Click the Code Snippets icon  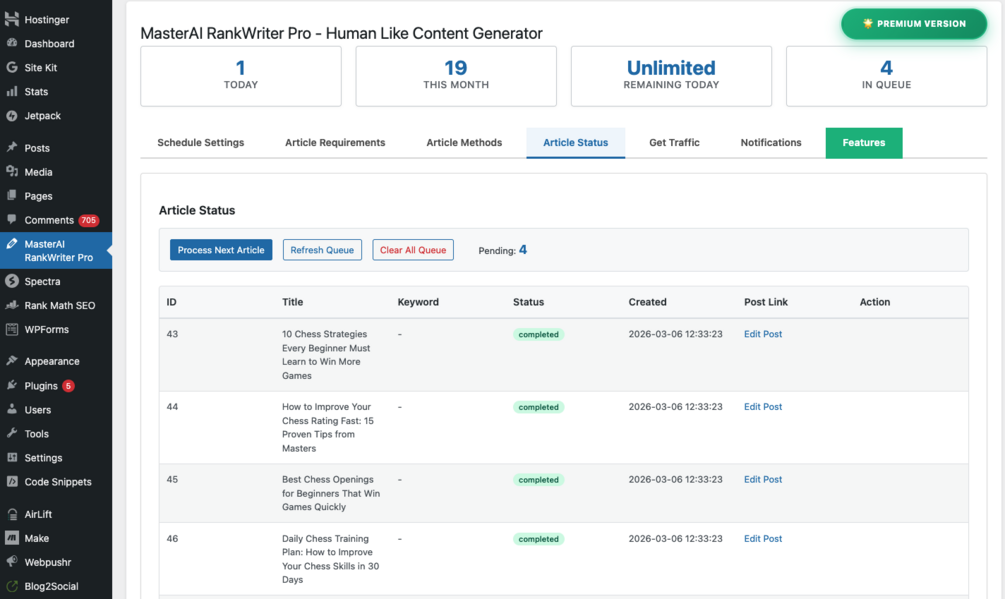(x=12, y=482)
